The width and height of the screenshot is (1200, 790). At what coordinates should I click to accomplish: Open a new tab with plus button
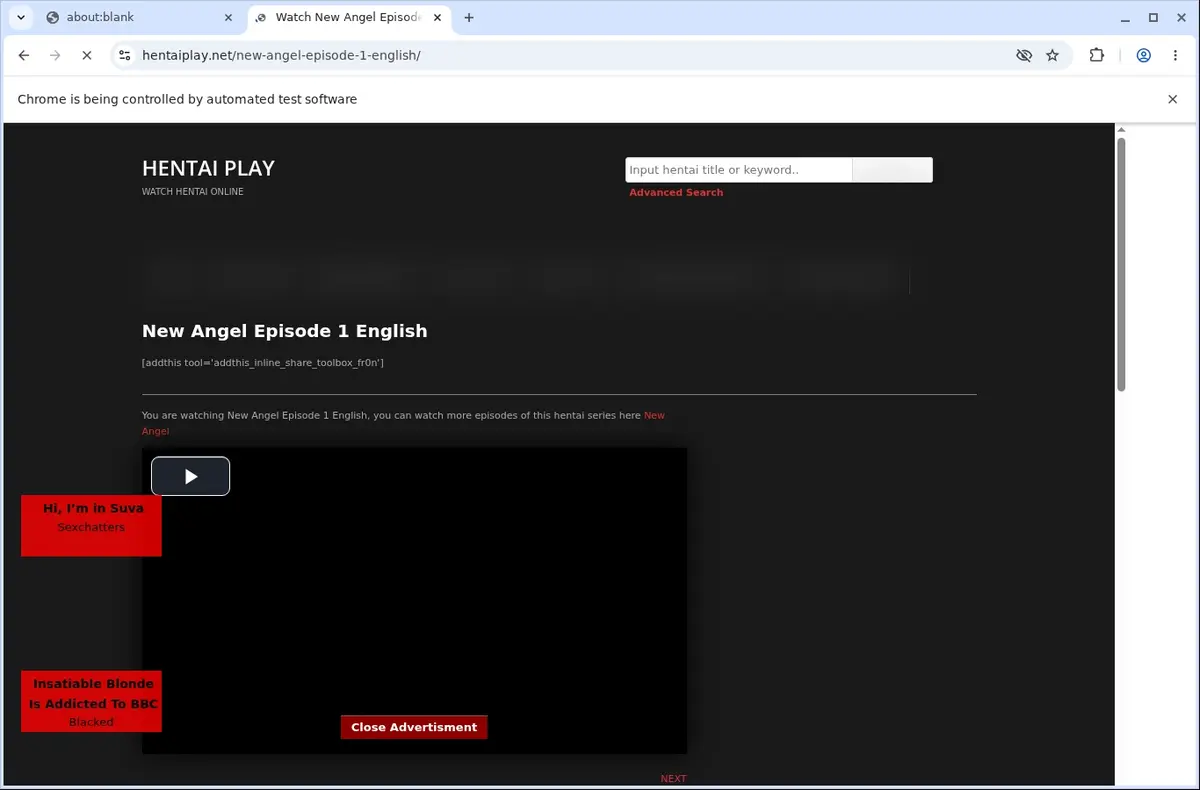pos(469,17)
